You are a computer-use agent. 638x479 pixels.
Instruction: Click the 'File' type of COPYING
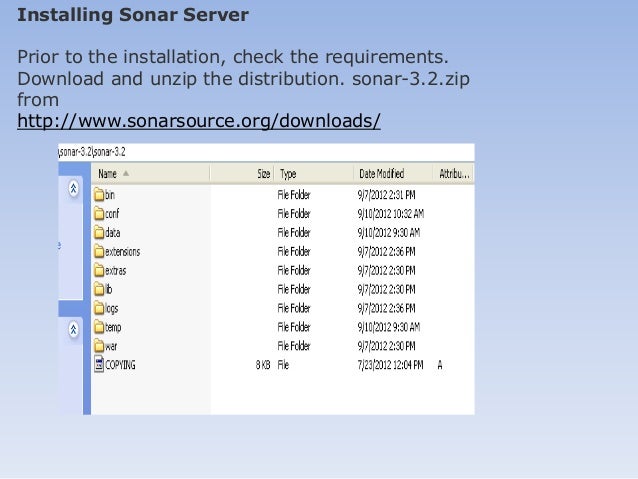point(283,365)
